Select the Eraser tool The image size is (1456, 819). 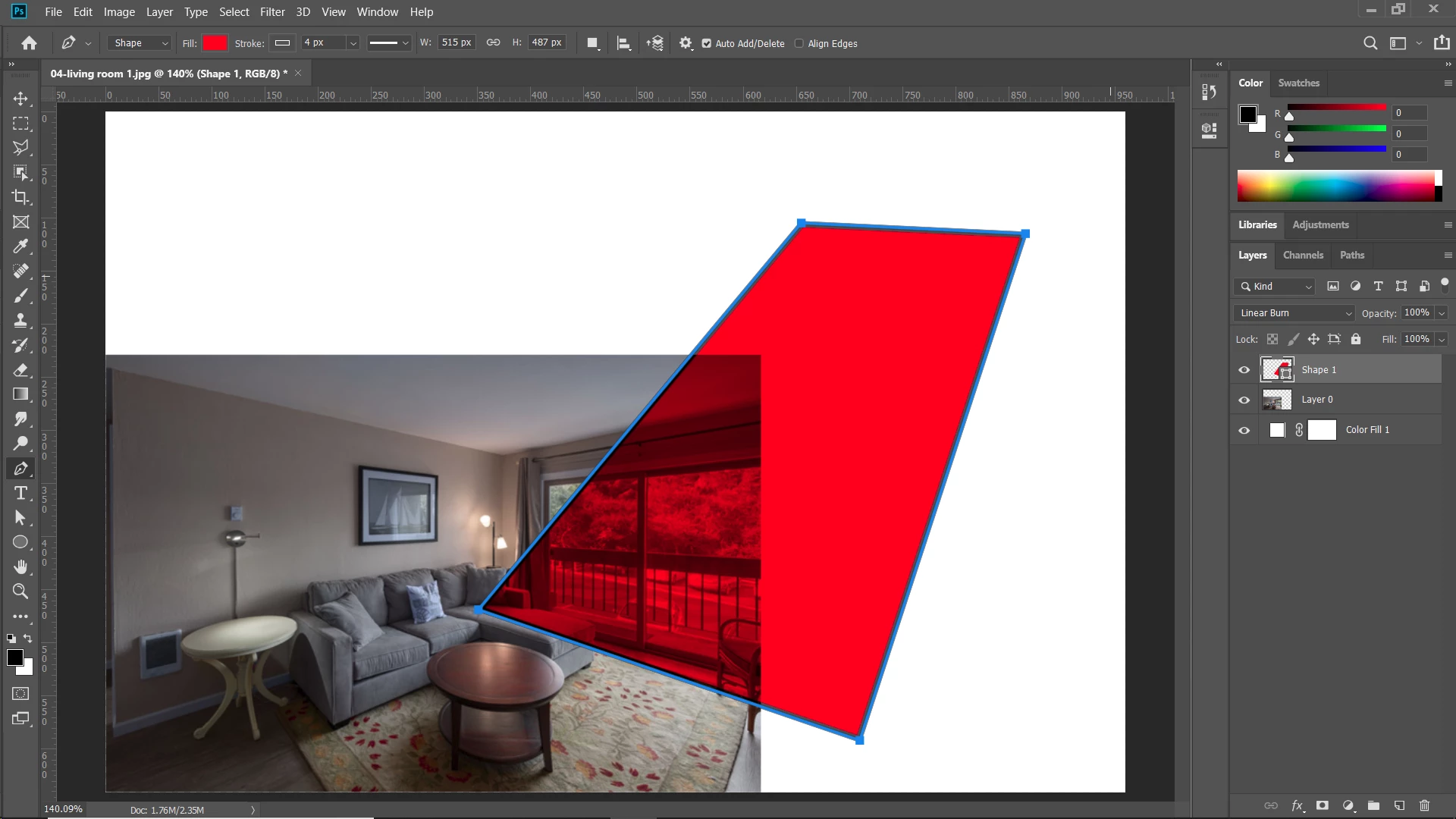point(20,370)
